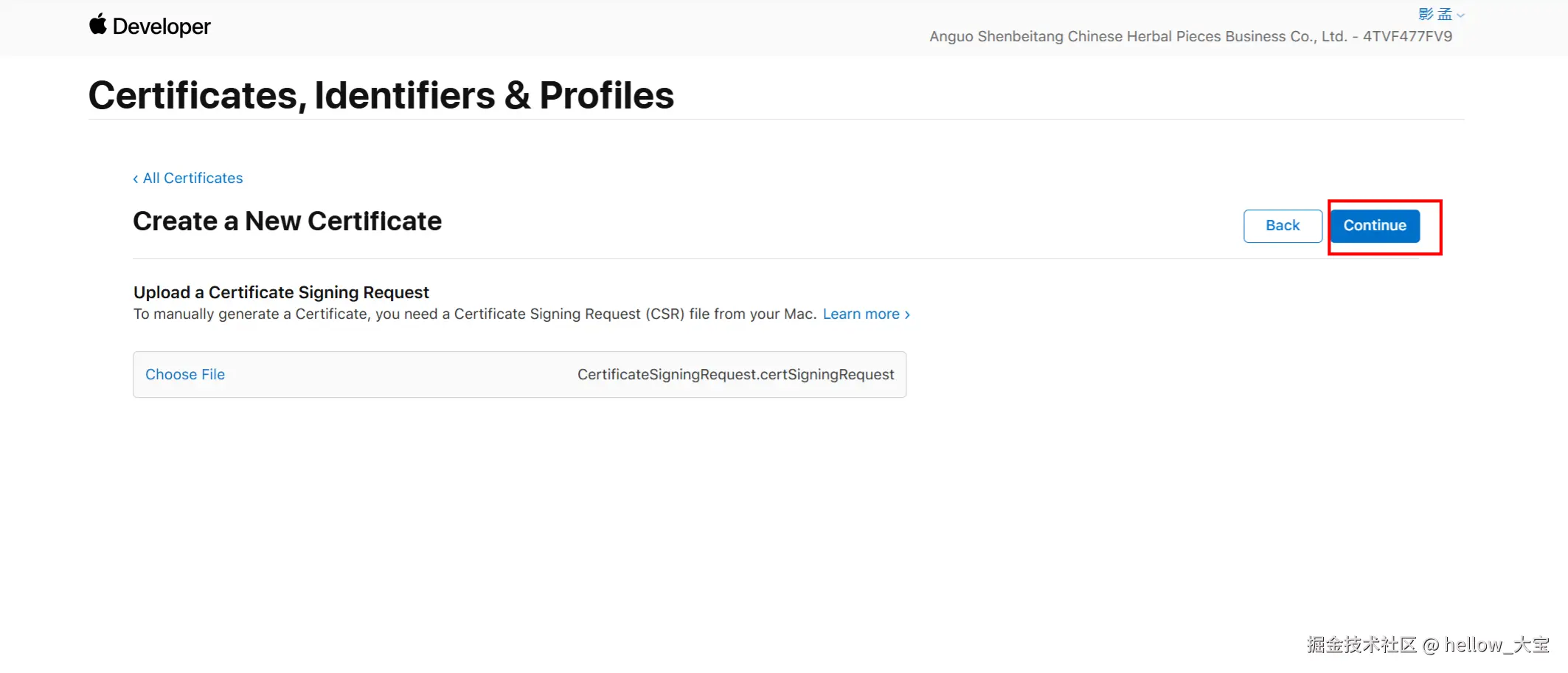Image resolution: width=1568 pixels, height=673 pixels.
Task: Go to All Certificates link
Action: coord(192,178)
